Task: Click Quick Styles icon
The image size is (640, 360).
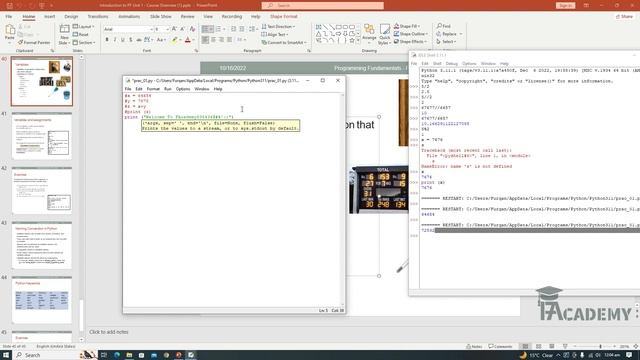Action: click(384, 35)
